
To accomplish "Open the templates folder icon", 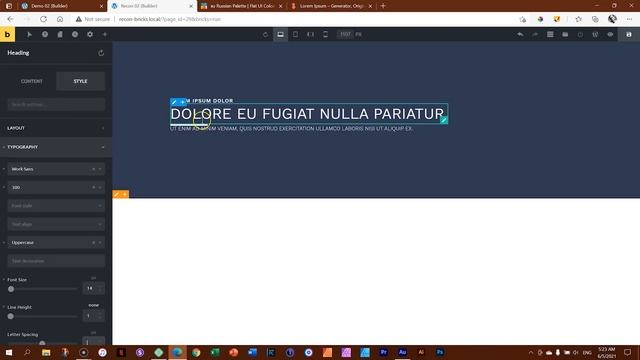I will pos(565,35).
